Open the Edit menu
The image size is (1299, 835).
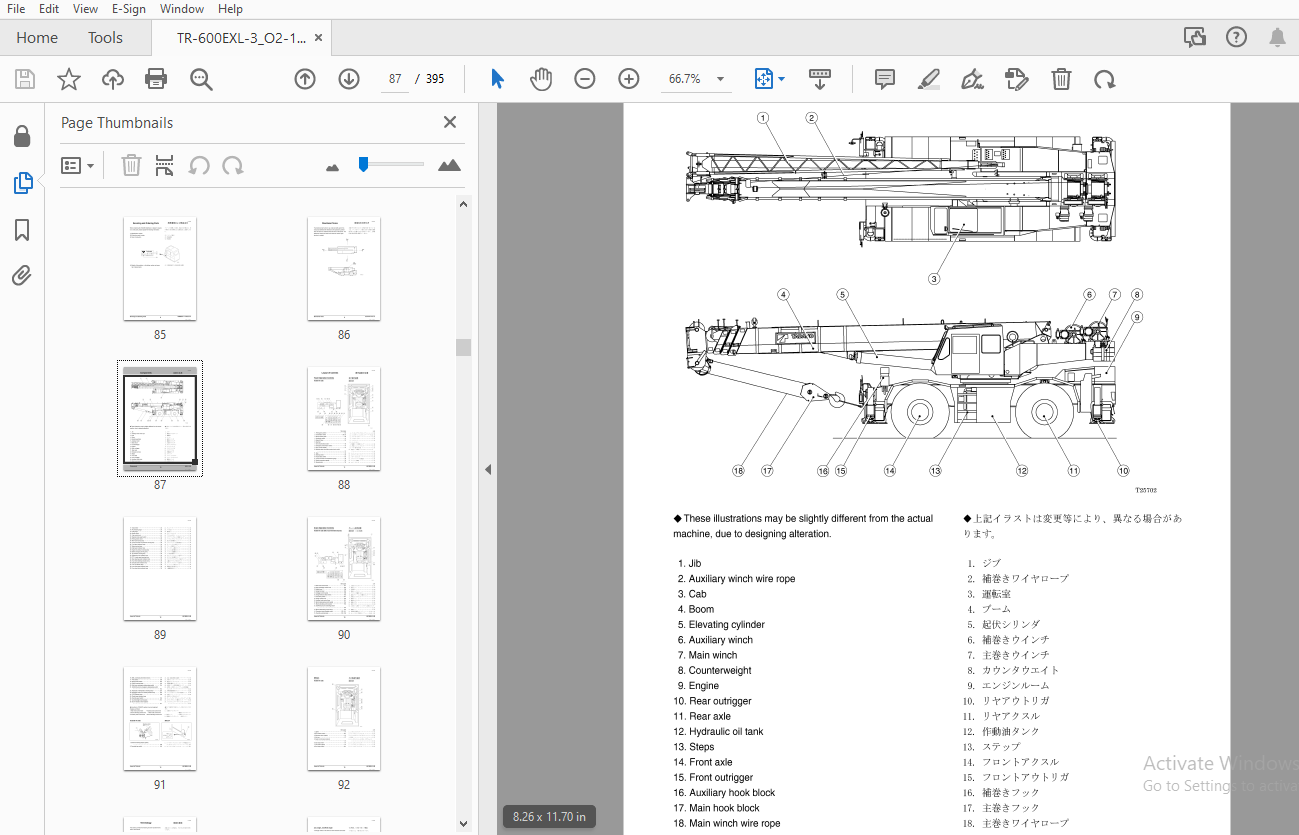coord(49,9)
